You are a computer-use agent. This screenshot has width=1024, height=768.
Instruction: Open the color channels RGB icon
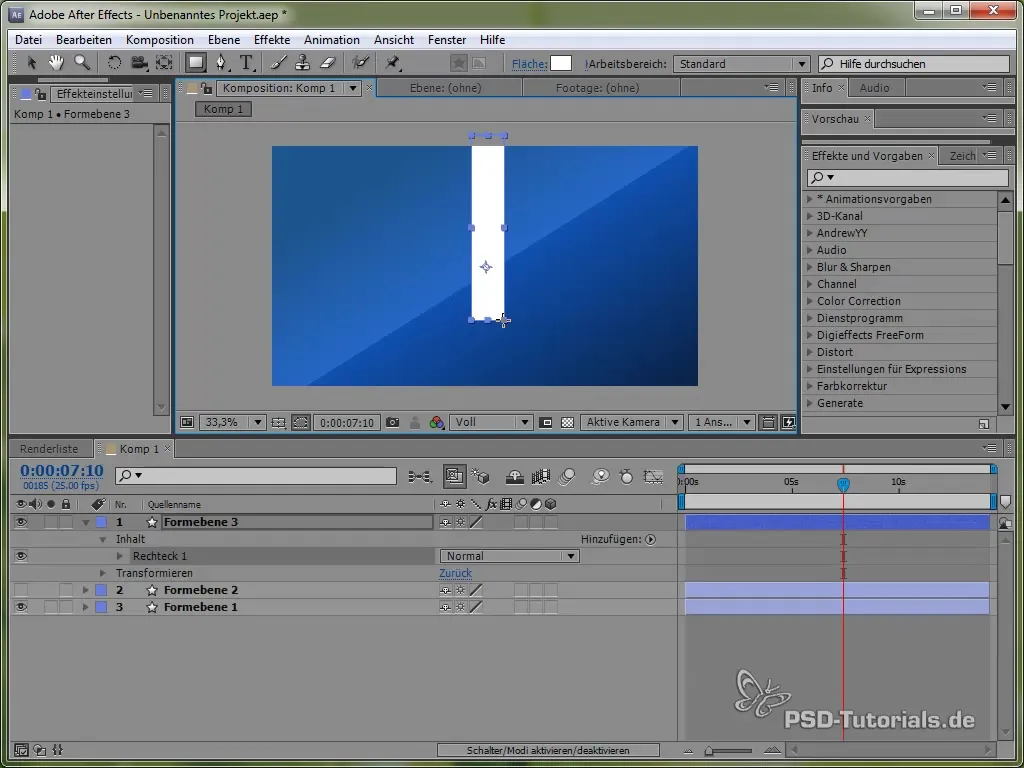[437, 423]
